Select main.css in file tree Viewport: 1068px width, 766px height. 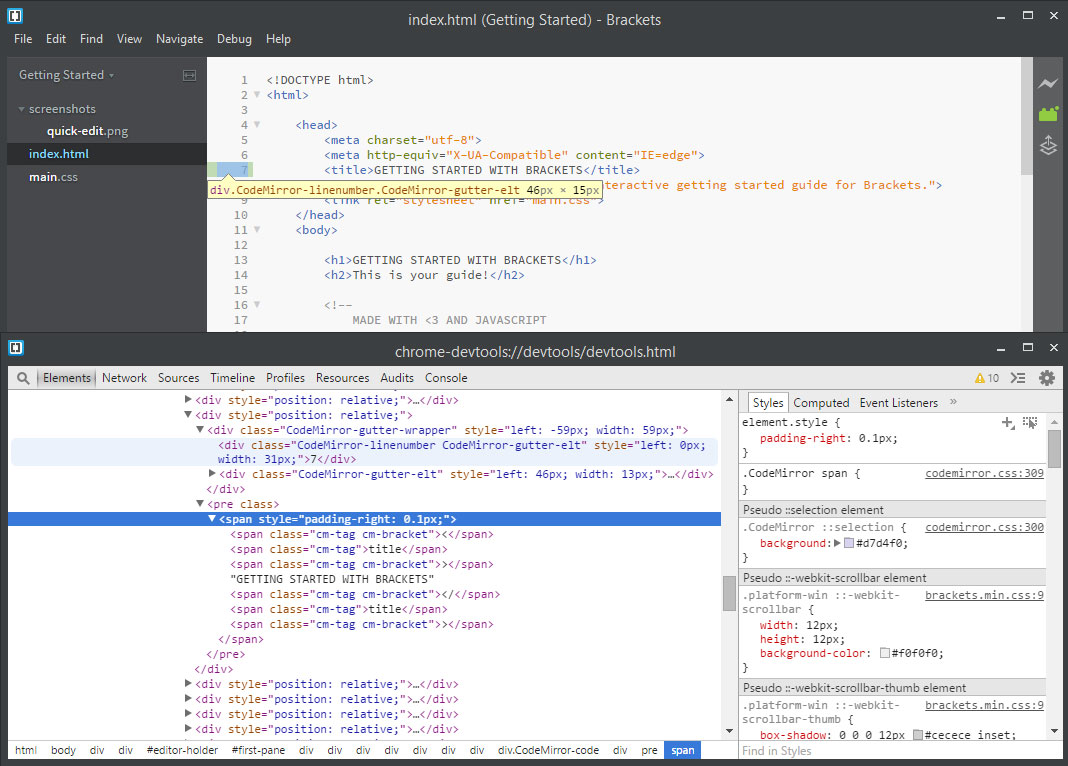click(53, 177)
